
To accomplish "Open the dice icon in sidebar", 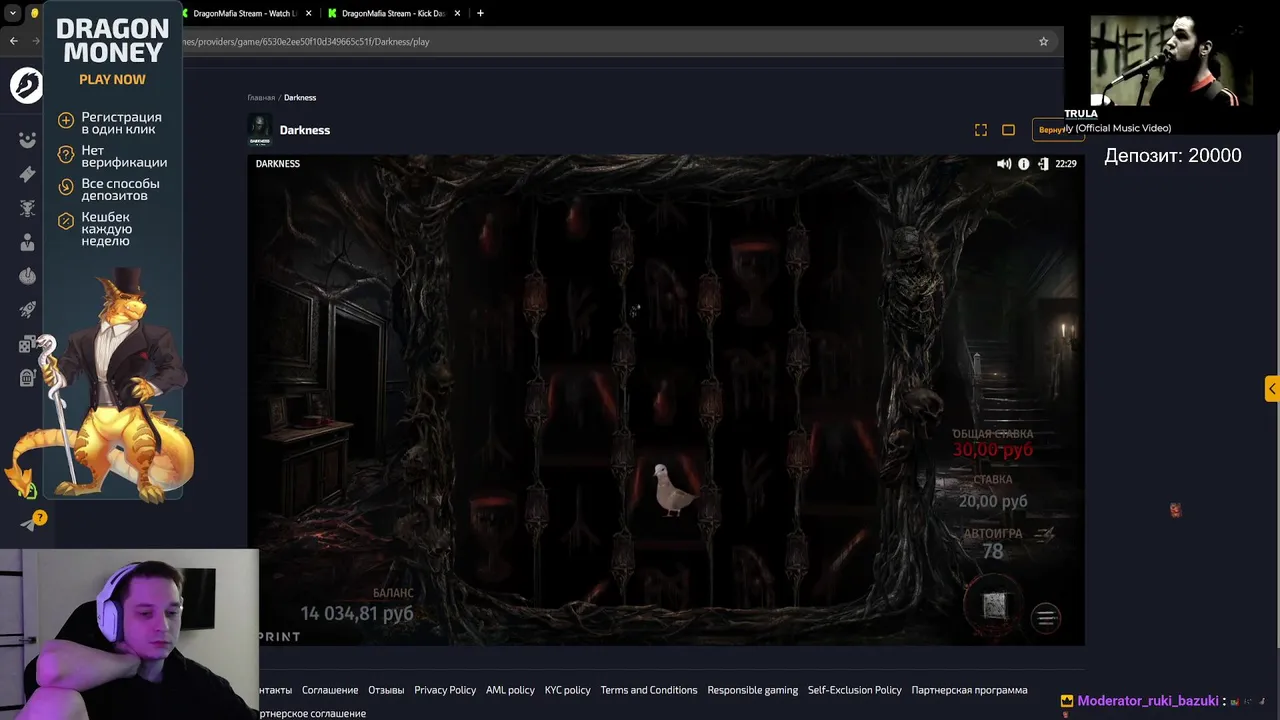I will (x=27, y=344).
